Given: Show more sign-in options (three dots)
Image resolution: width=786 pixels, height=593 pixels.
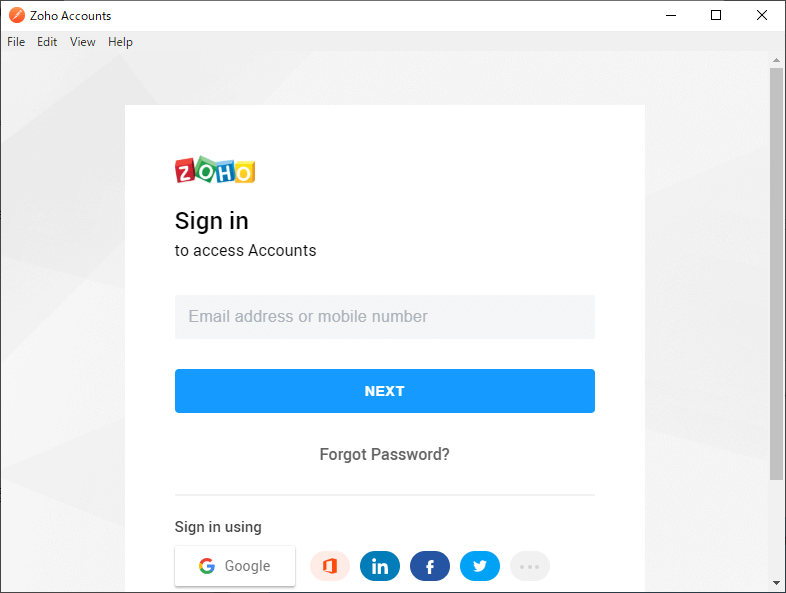Looking at the screenshot, I should coord(530,566).
